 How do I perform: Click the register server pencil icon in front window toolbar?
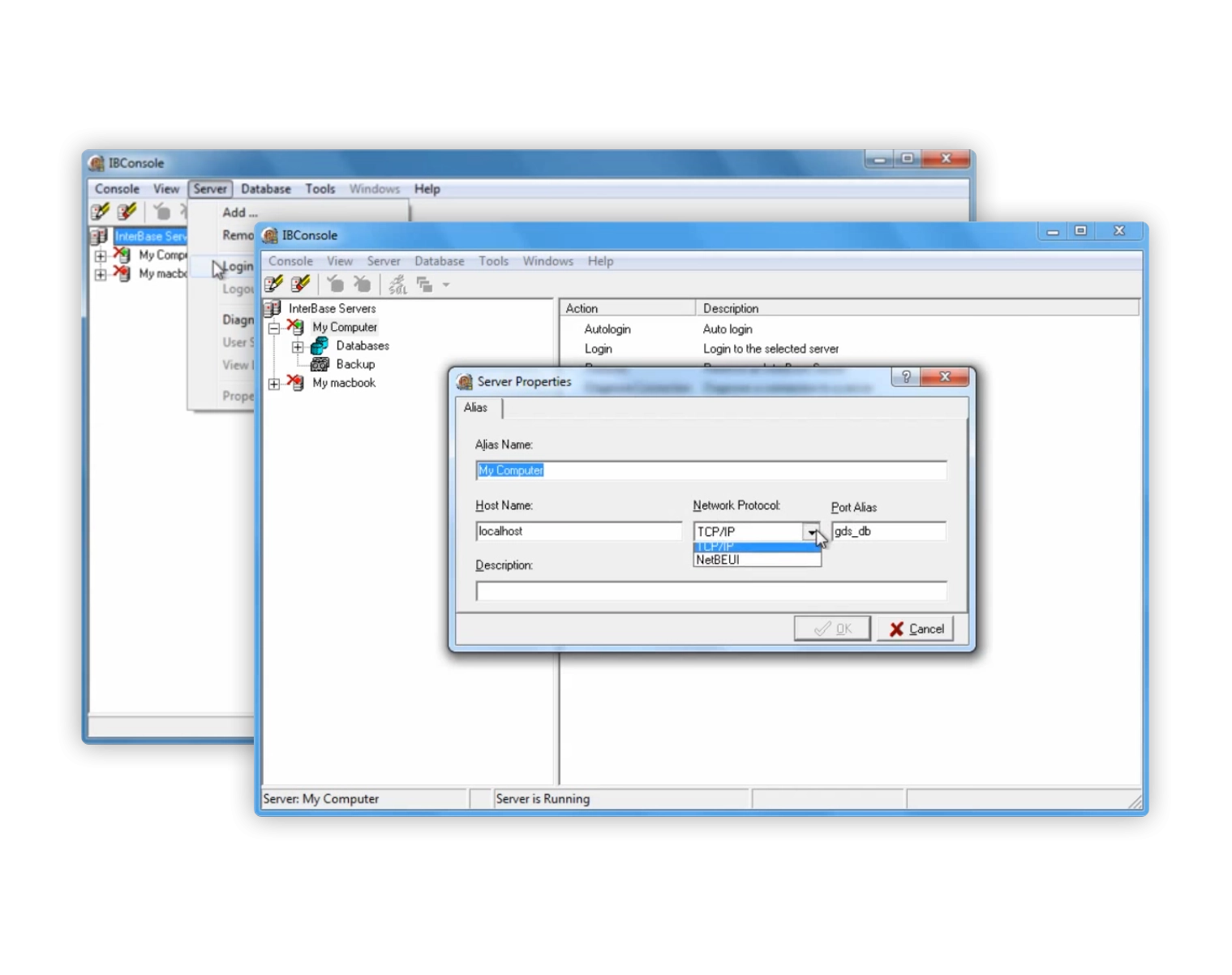click(274, 284)
